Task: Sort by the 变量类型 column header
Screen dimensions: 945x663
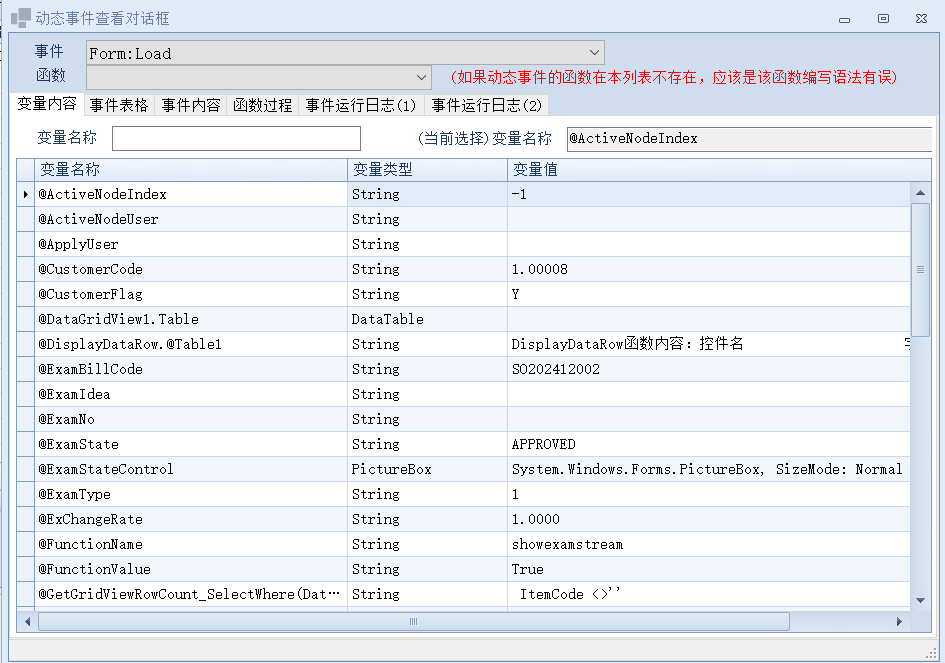Action: pos(427,170)
